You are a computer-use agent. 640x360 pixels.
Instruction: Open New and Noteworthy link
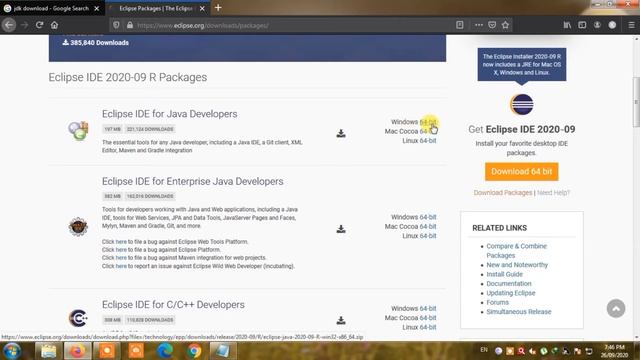coord(517,265)
